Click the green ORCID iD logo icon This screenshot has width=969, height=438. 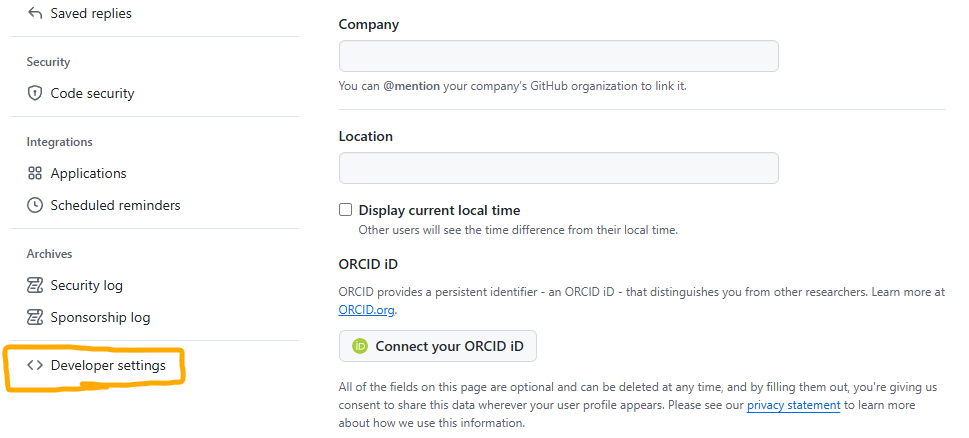(x=360, y=346)
